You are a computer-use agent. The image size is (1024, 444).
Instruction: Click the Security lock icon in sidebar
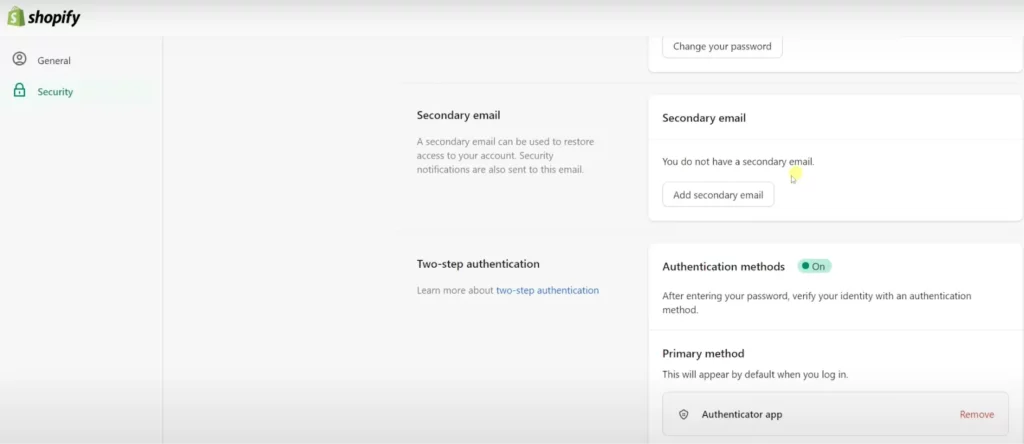20,90
